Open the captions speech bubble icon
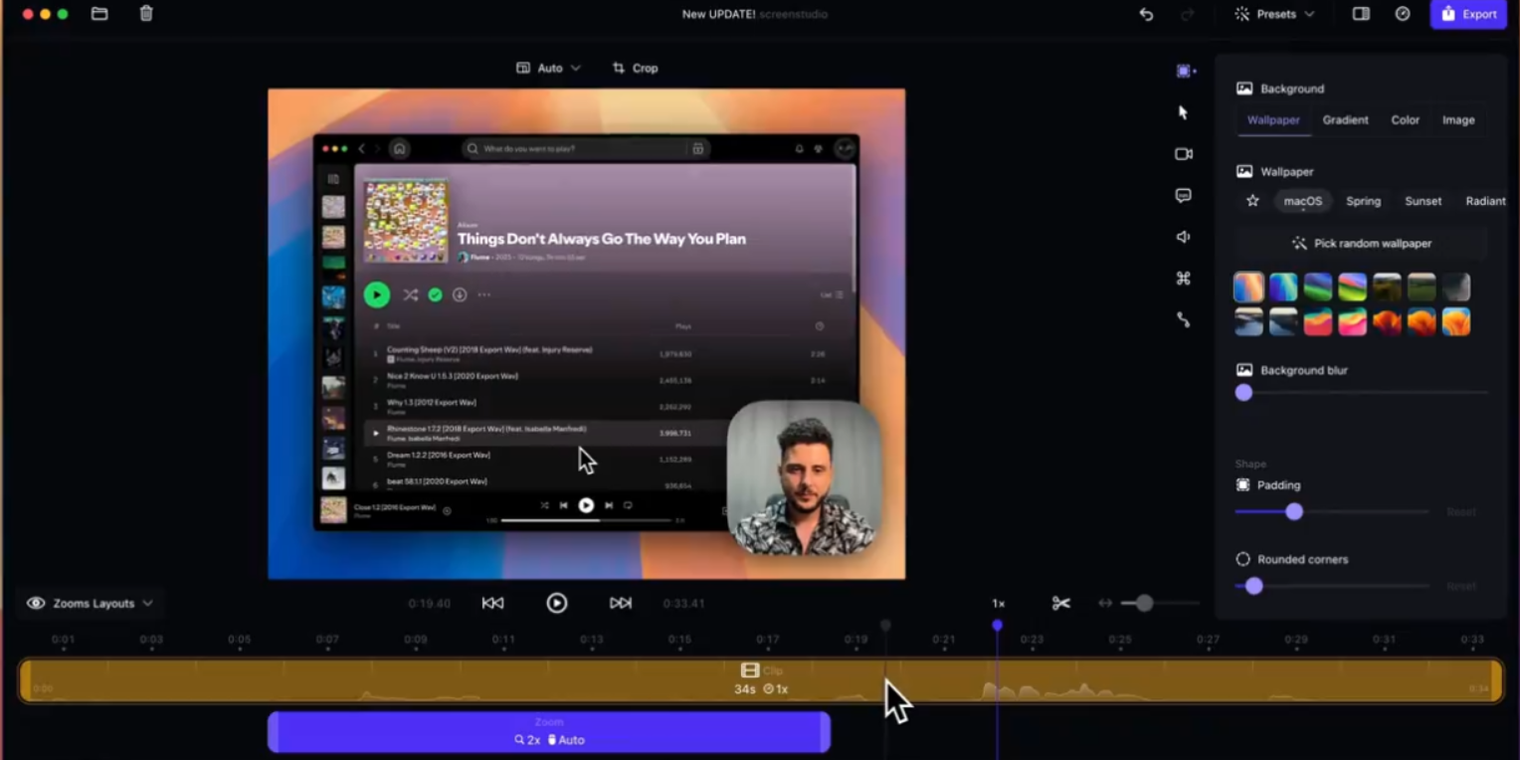 click(1183, 196)
